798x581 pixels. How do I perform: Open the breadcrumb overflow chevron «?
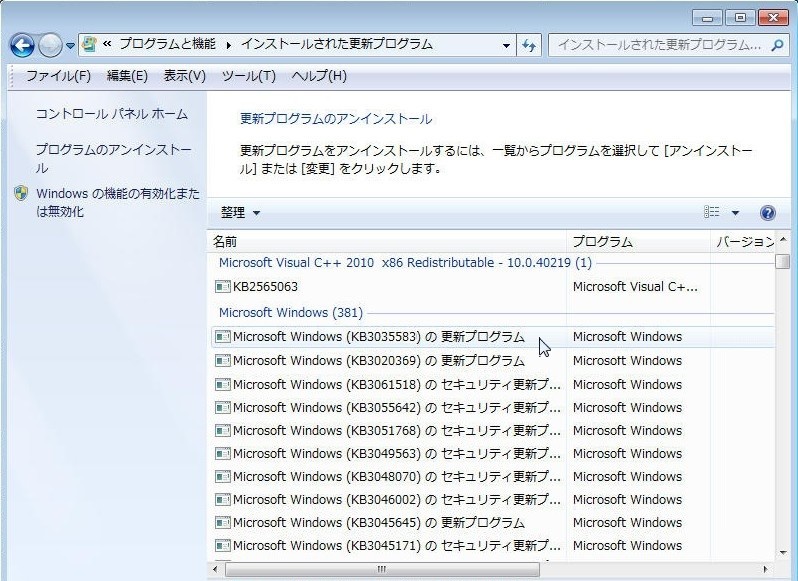point(107,44)
